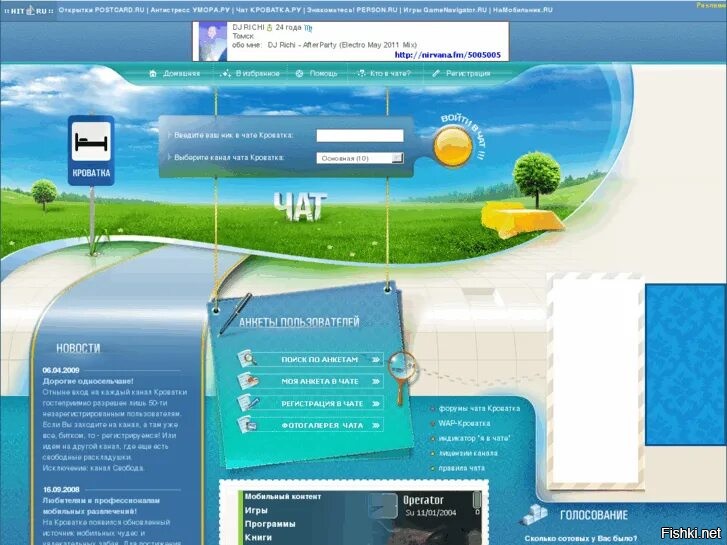The width and height of the screenshot is (727, 545).
Task: Click the magnifier icon beside Поиск по анкетам
Action: pos(247,360)
